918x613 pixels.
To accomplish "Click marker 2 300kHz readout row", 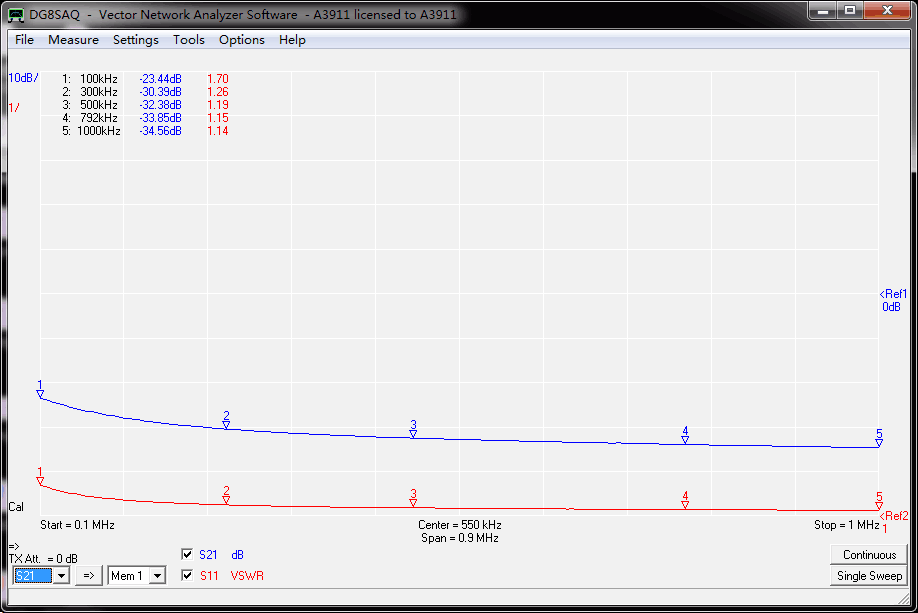I will [145, 92].
